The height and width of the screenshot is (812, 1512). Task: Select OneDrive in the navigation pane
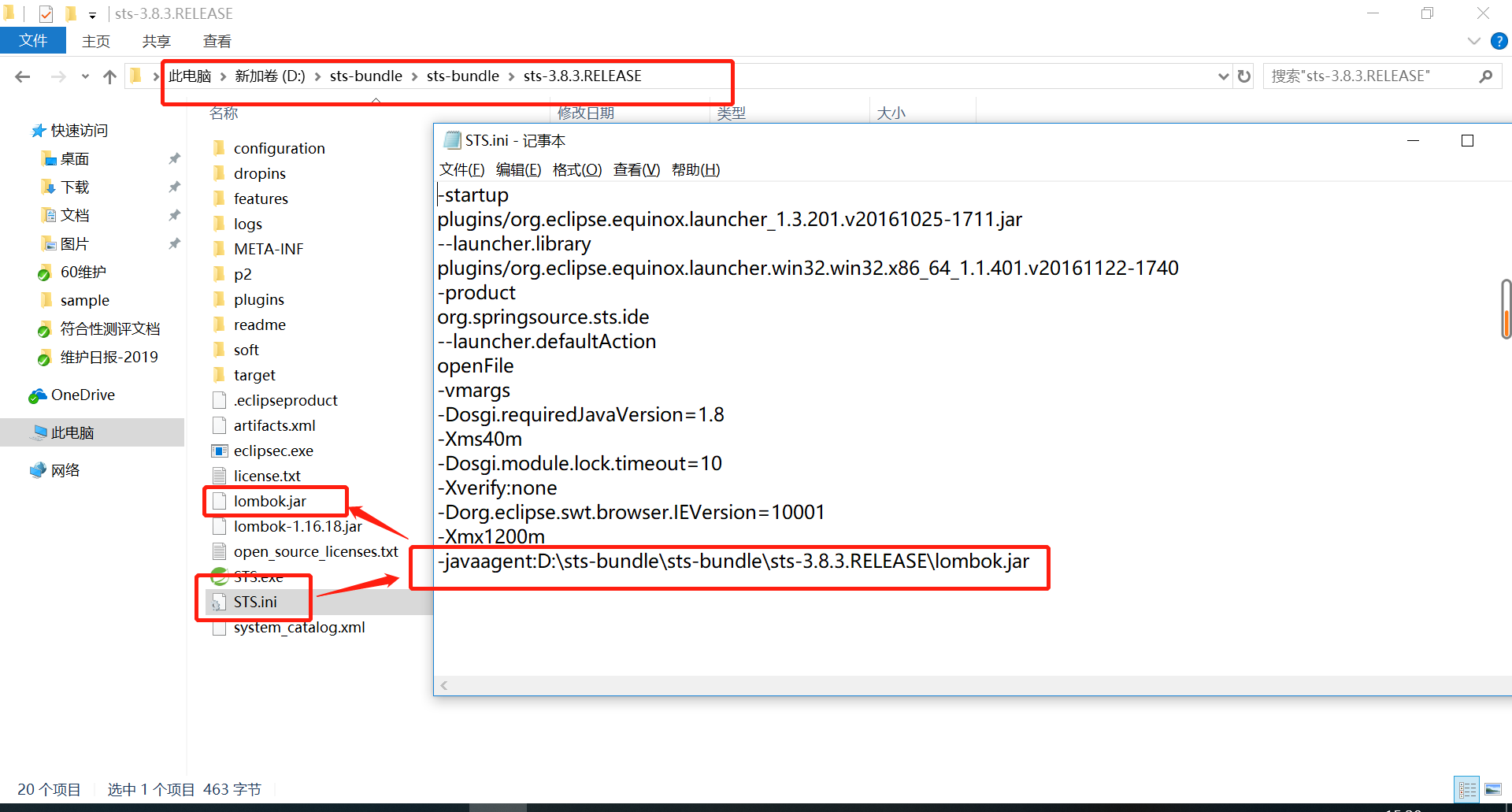click(x=82, y=395)
